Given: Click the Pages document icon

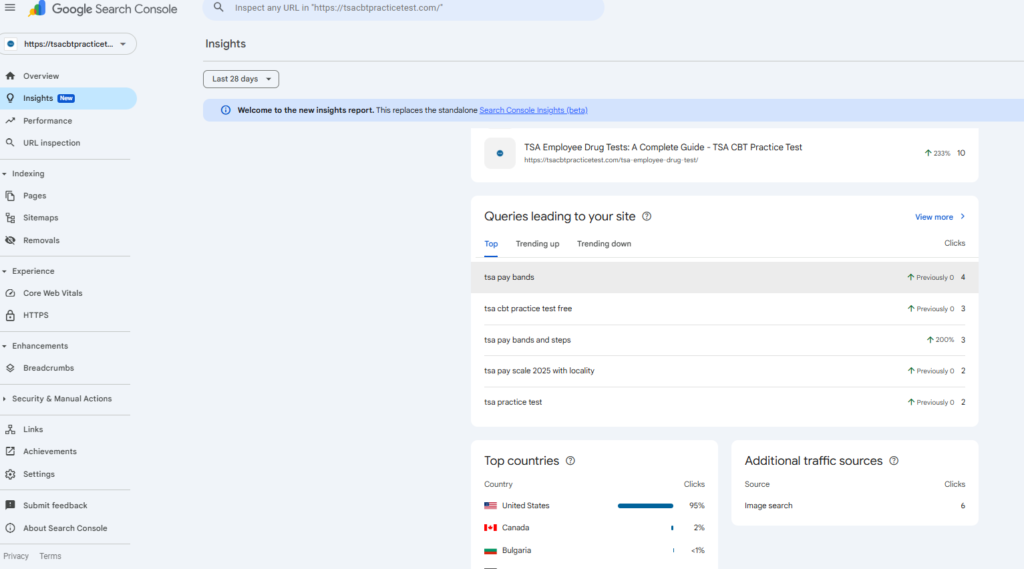Looking at the screenshot, I should tap(10, 195).
